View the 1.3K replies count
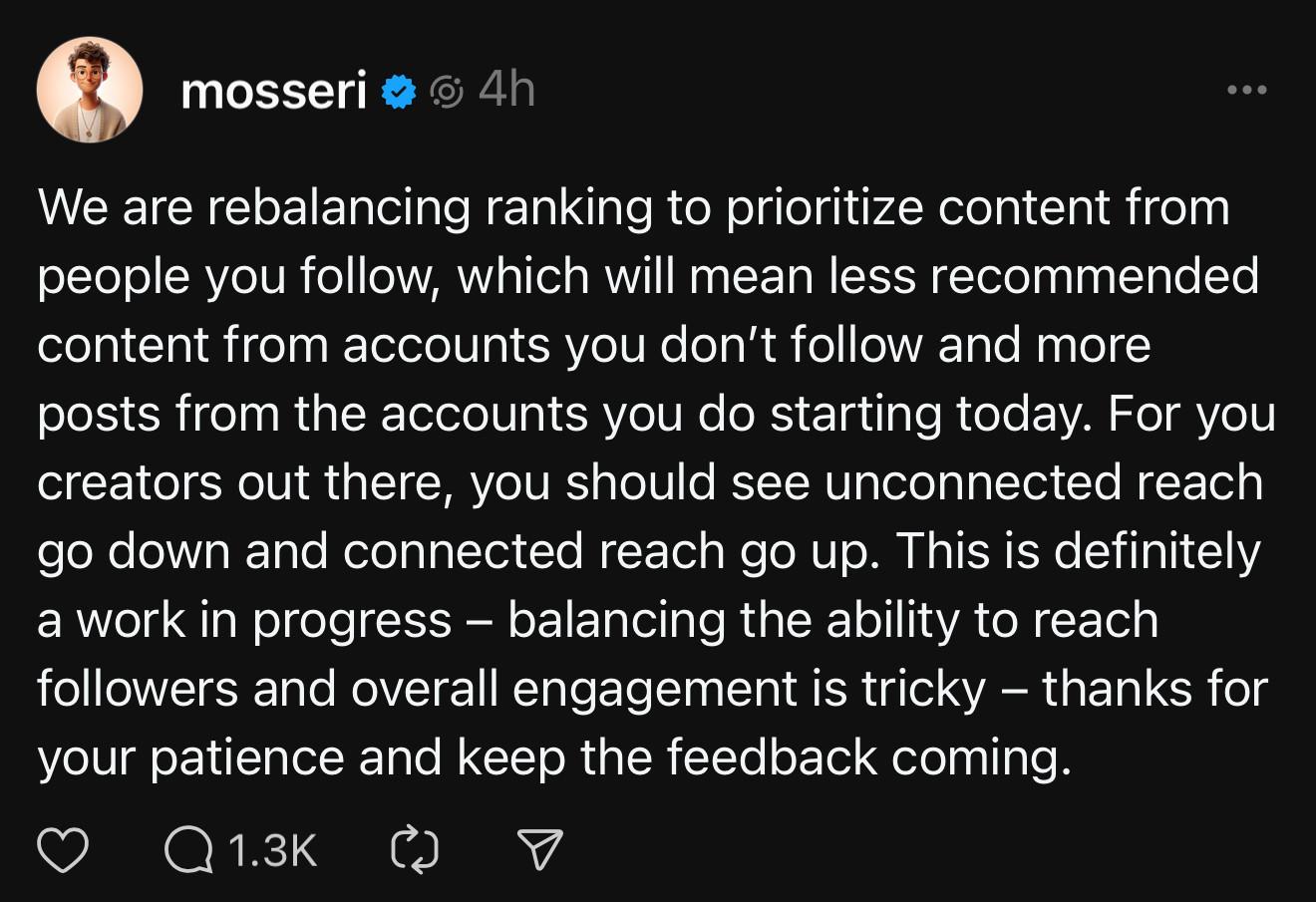This screenshot has height=902, width=1316. click(x=272, y=850)
